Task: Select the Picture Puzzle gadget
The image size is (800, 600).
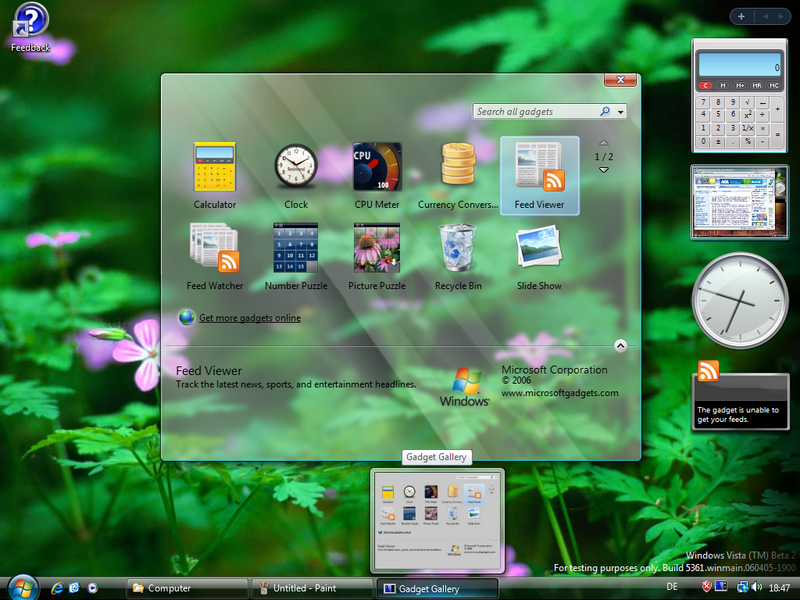Action: 377,249
